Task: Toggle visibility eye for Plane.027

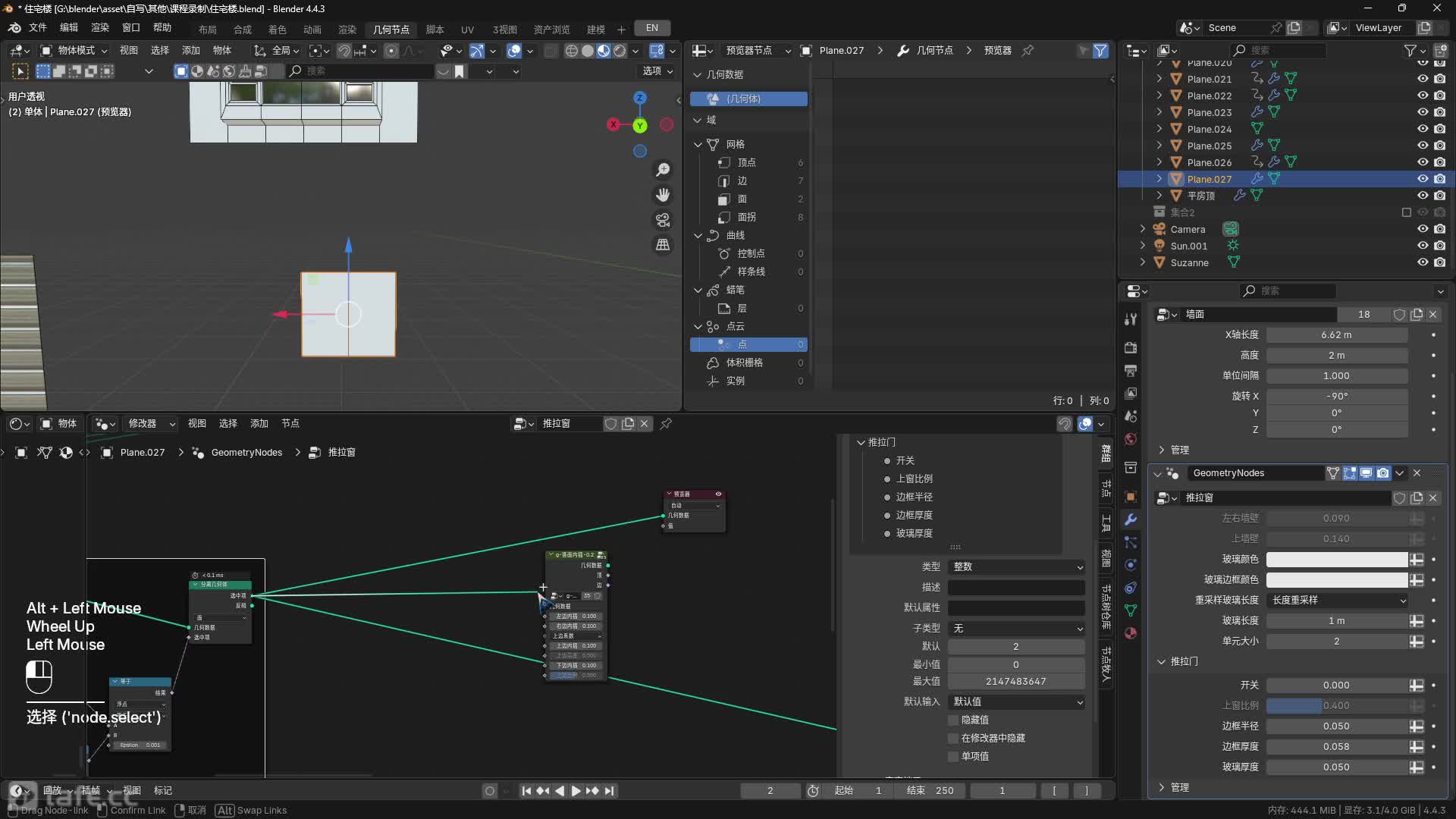Action: (1423, 179)
